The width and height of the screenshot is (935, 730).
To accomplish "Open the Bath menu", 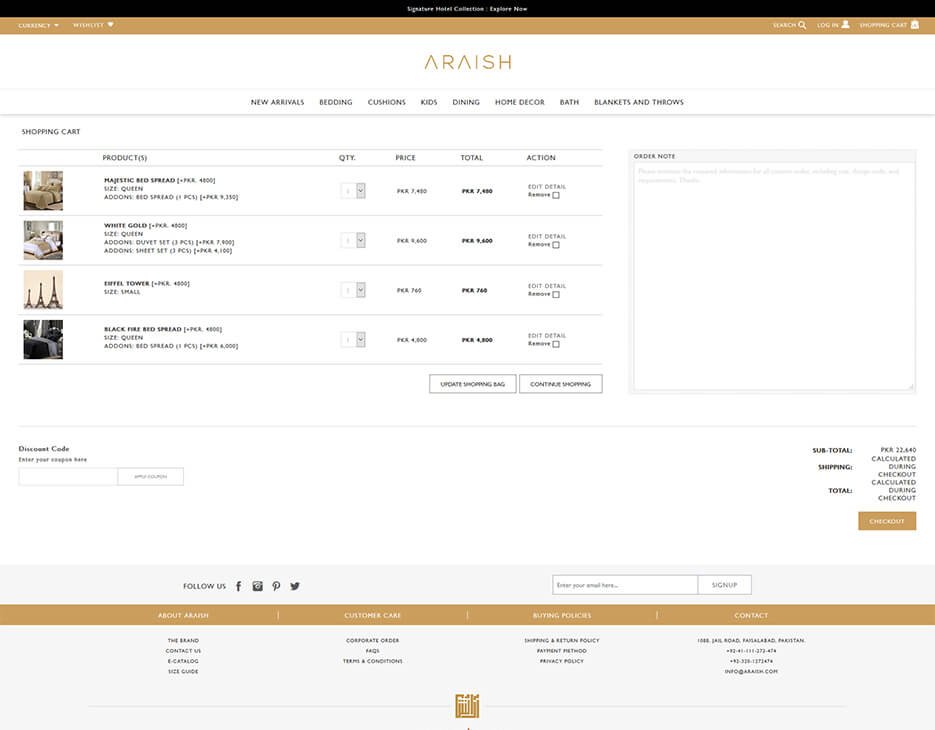I will (x=569, y=102).
